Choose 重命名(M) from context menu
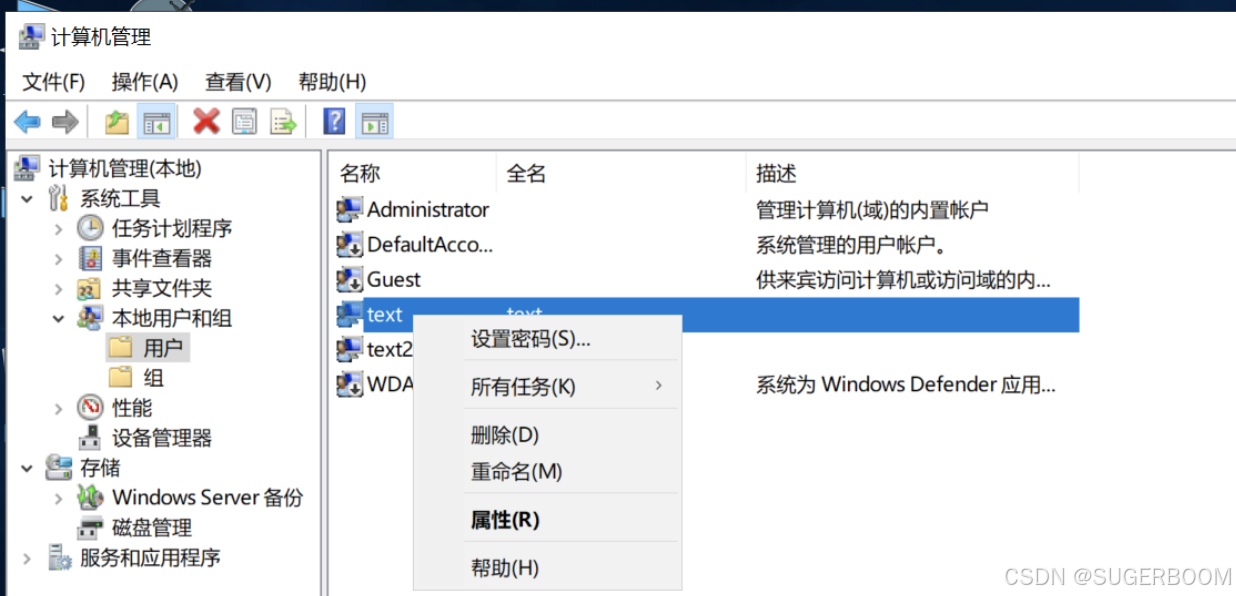 click(x=547, y=471)
